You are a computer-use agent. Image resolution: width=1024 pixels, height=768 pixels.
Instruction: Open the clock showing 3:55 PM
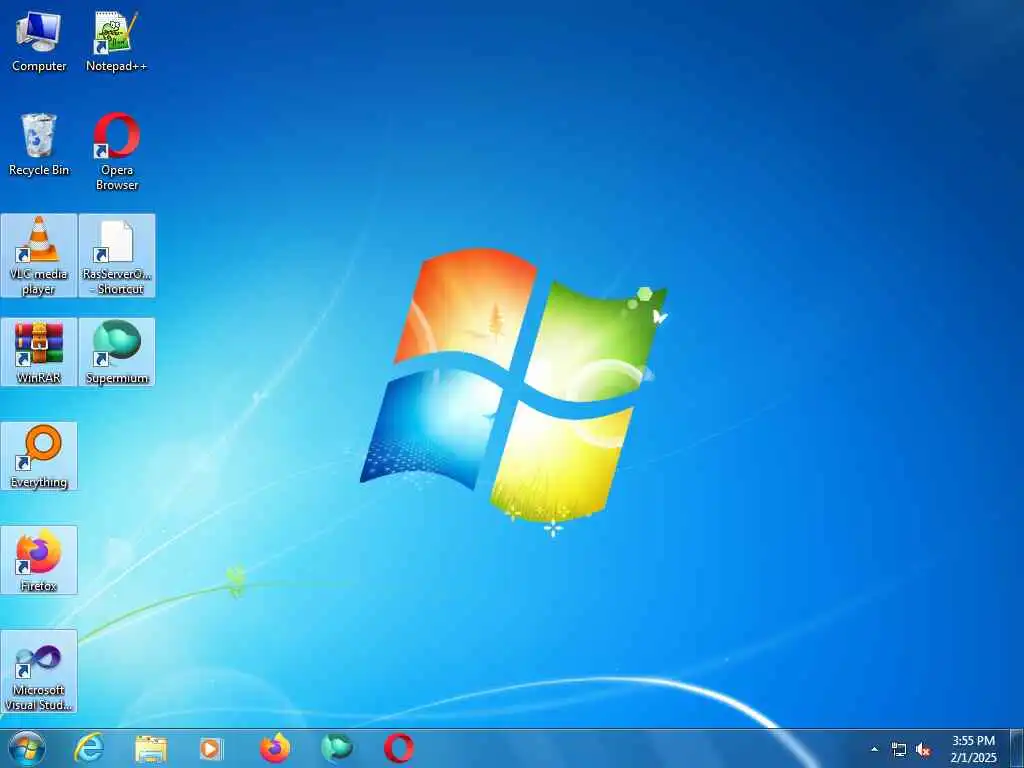(x=973, y=749)
